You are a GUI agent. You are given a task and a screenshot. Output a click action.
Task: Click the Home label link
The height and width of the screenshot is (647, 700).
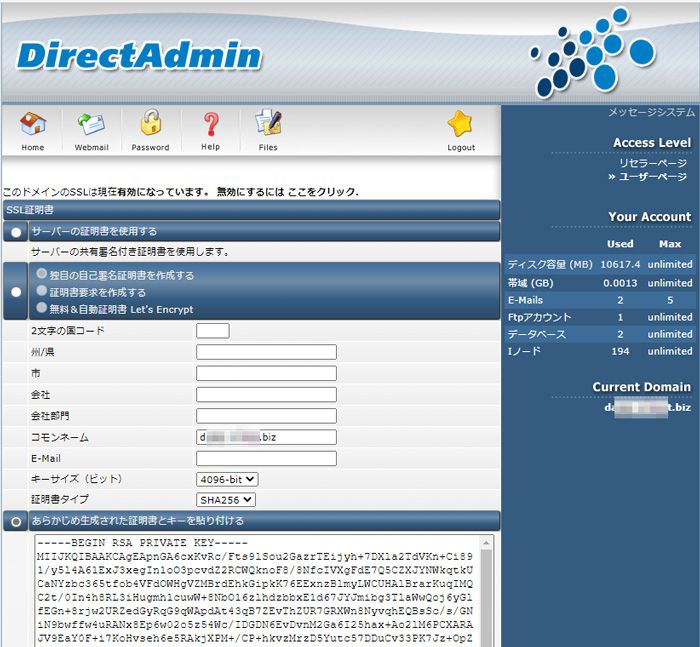pyautogui.click(x=33, y=147)
